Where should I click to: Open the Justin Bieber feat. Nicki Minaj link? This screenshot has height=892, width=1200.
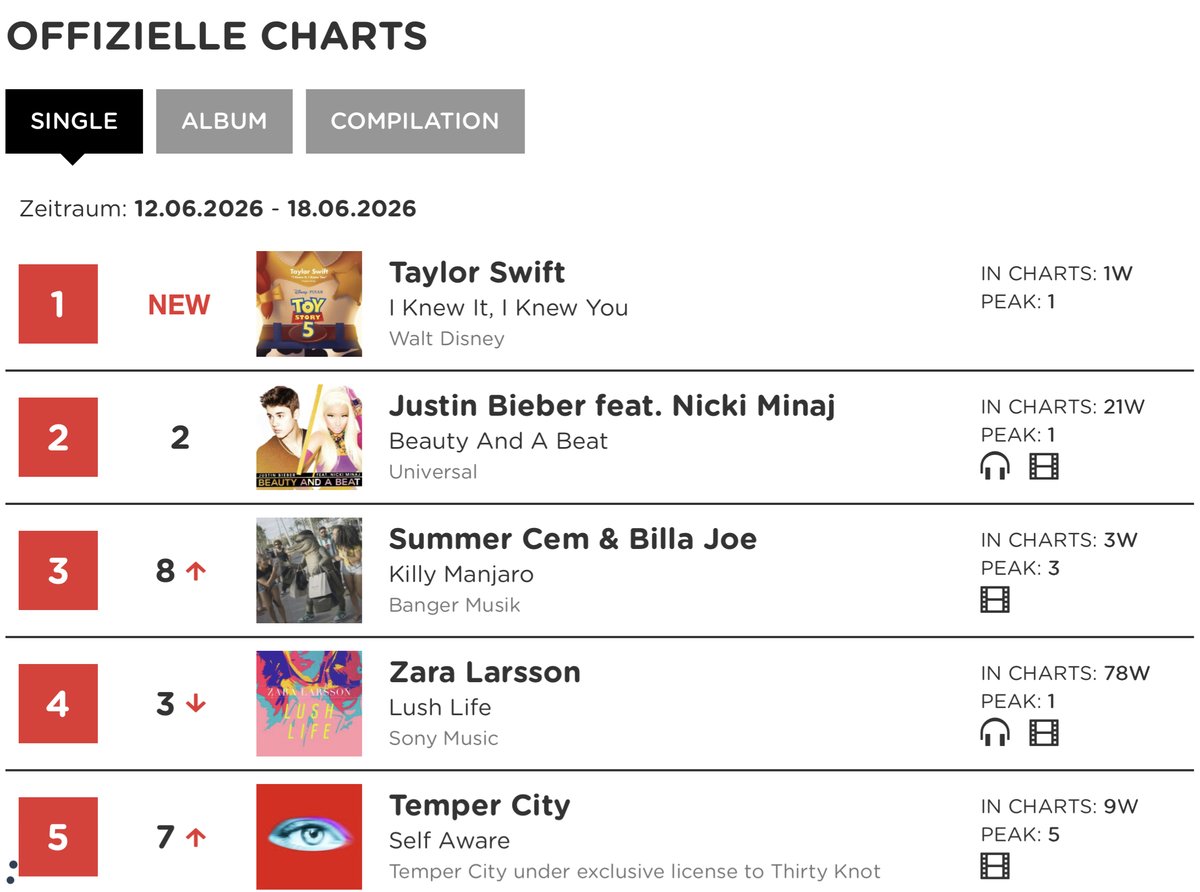coord(612,406)
